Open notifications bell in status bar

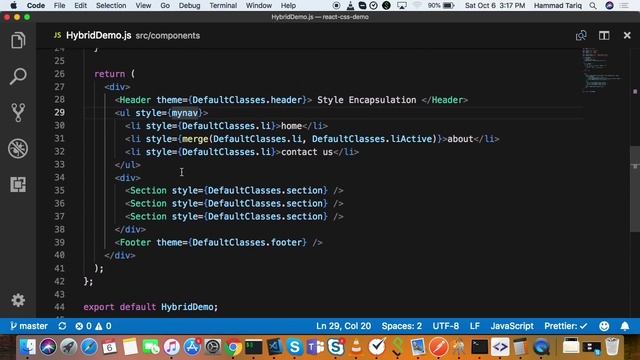[625, 326]
